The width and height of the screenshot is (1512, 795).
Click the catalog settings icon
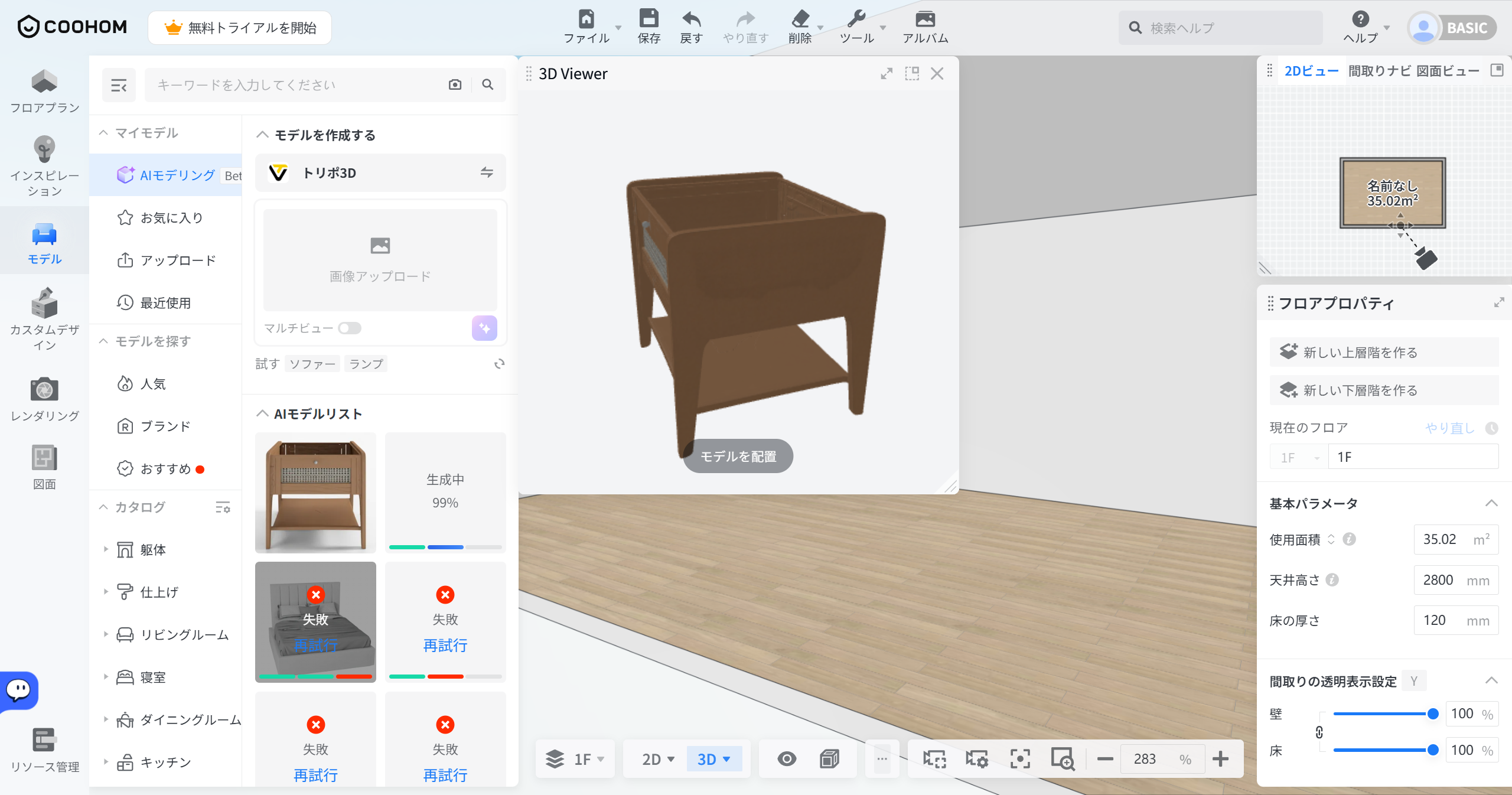(x=223, y=507)
